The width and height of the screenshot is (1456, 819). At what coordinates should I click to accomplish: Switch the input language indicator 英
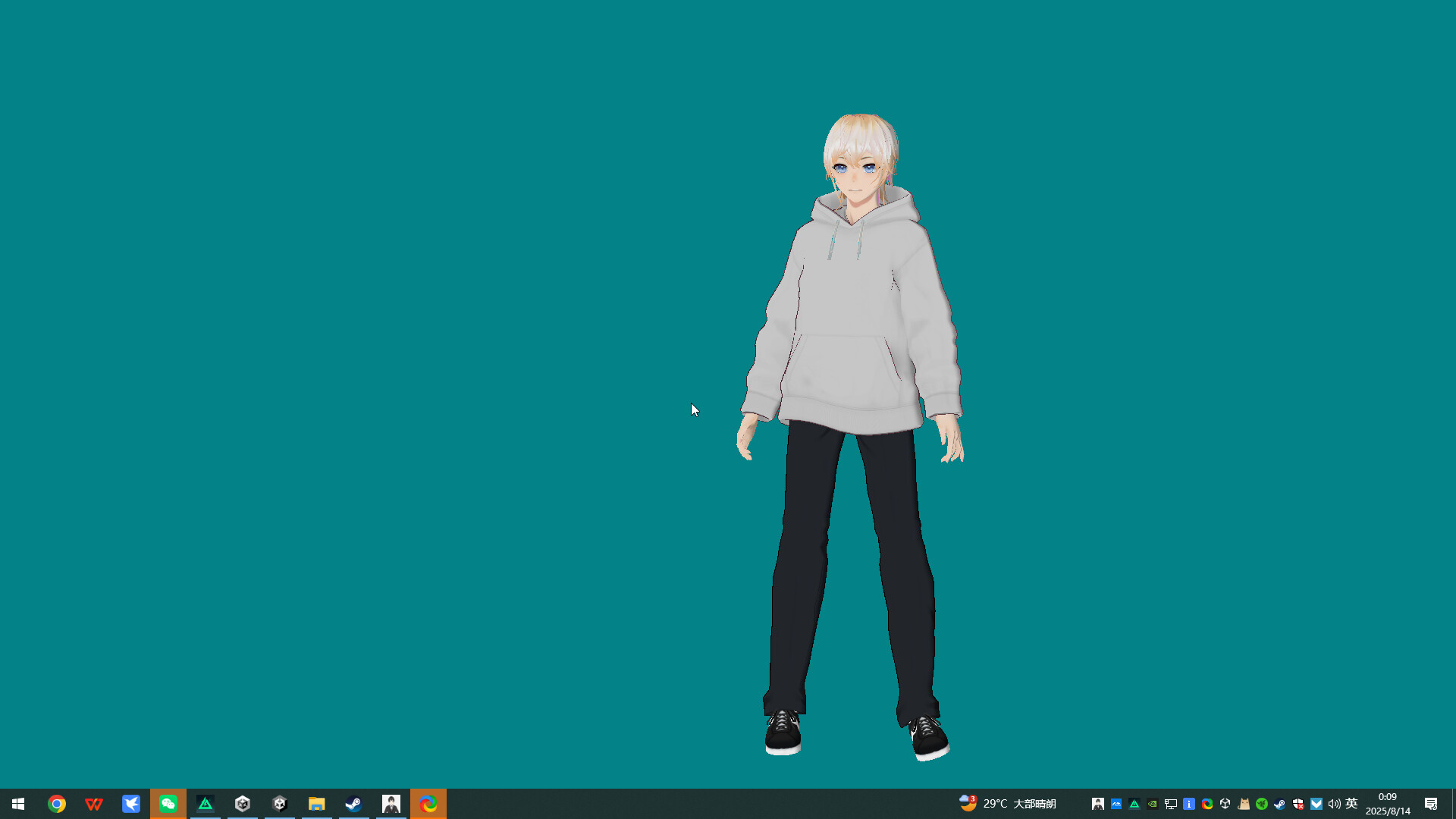1353,804
